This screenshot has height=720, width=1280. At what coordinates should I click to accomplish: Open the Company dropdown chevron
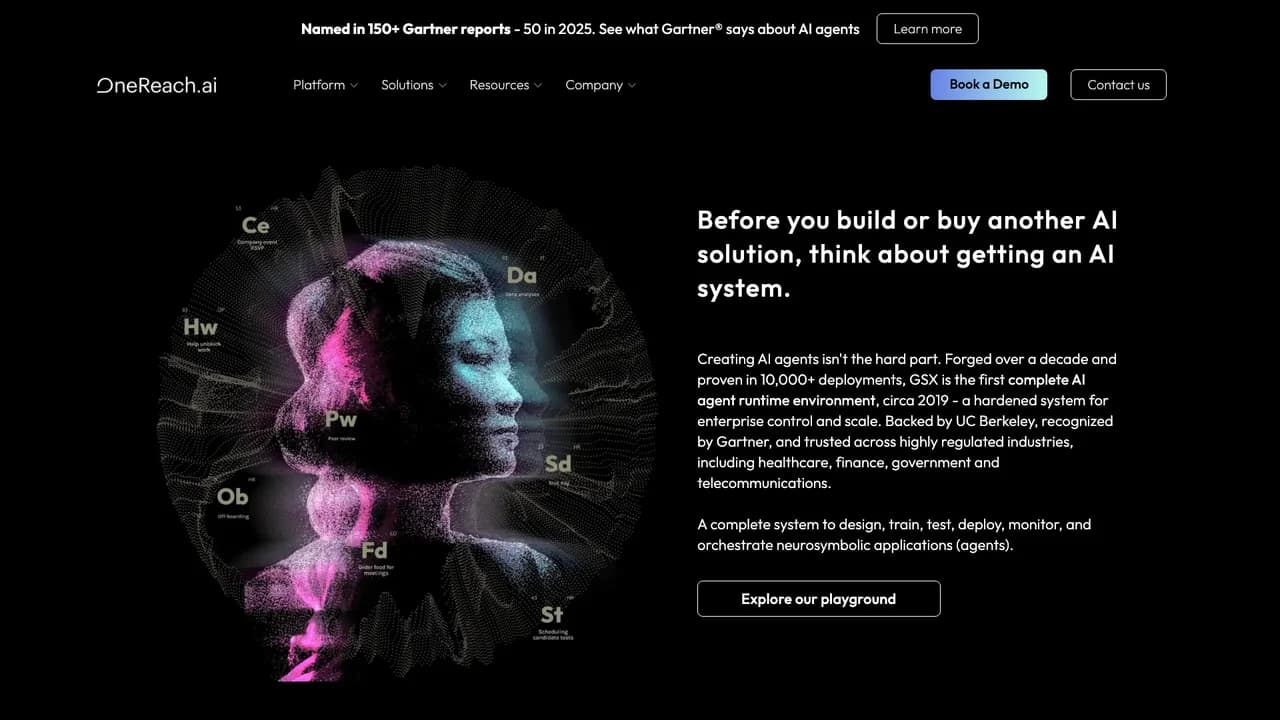pos(631,86)
